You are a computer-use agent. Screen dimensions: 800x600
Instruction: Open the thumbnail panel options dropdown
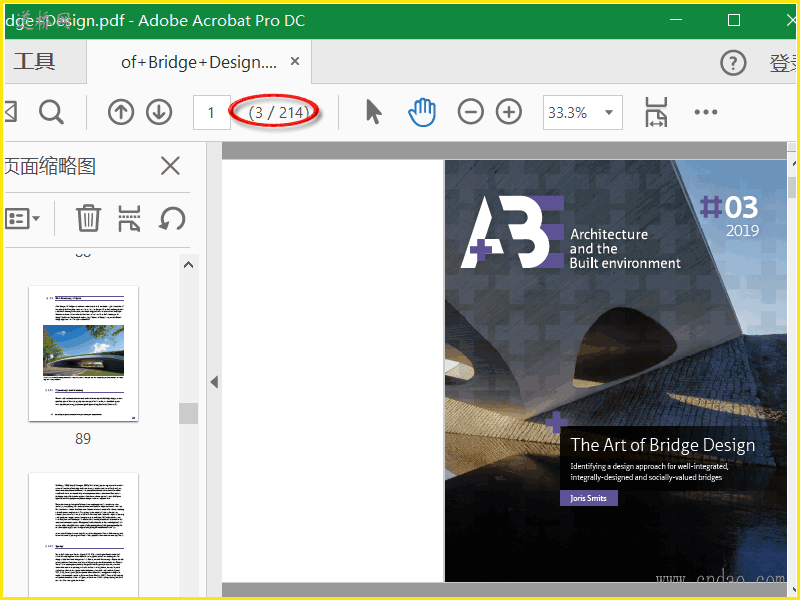click(x=22, y=219)
